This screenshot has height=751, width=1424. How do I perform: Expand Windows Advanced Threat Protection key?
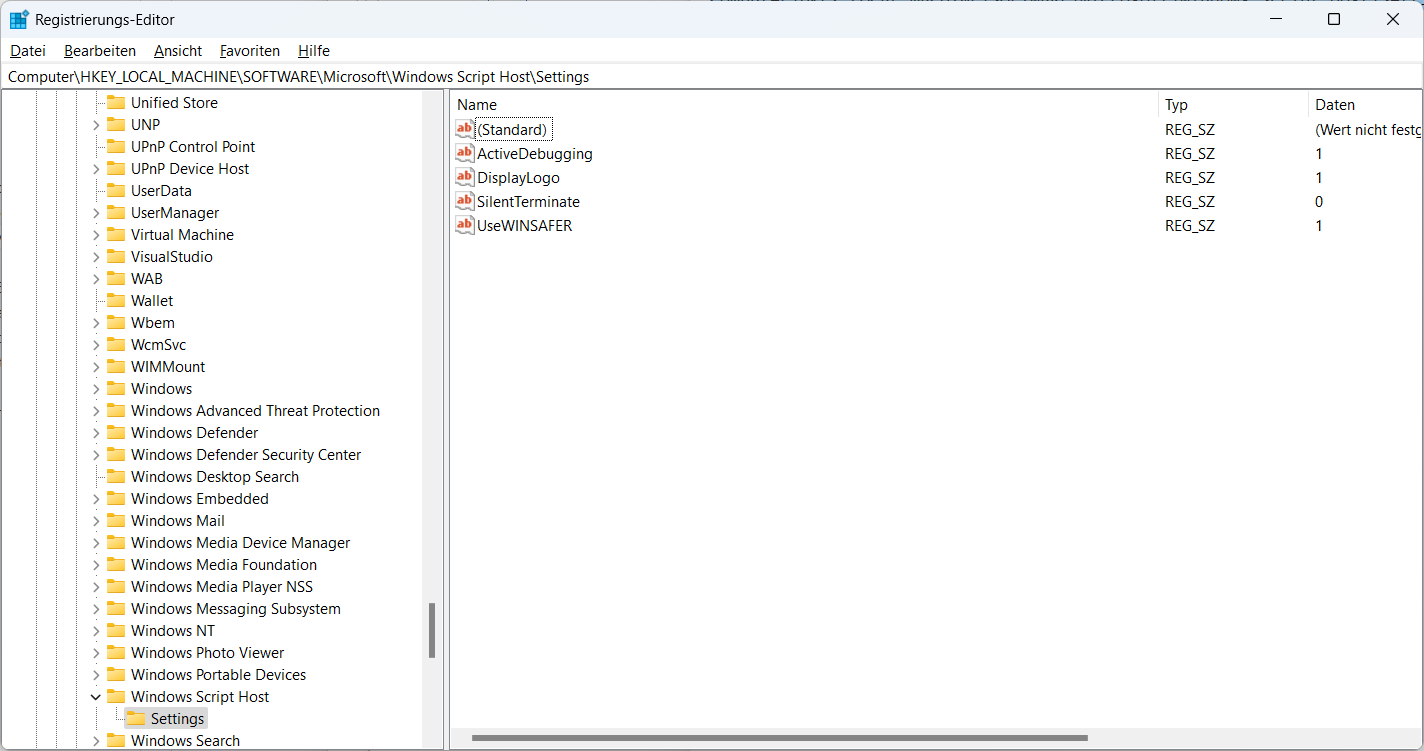96,411
